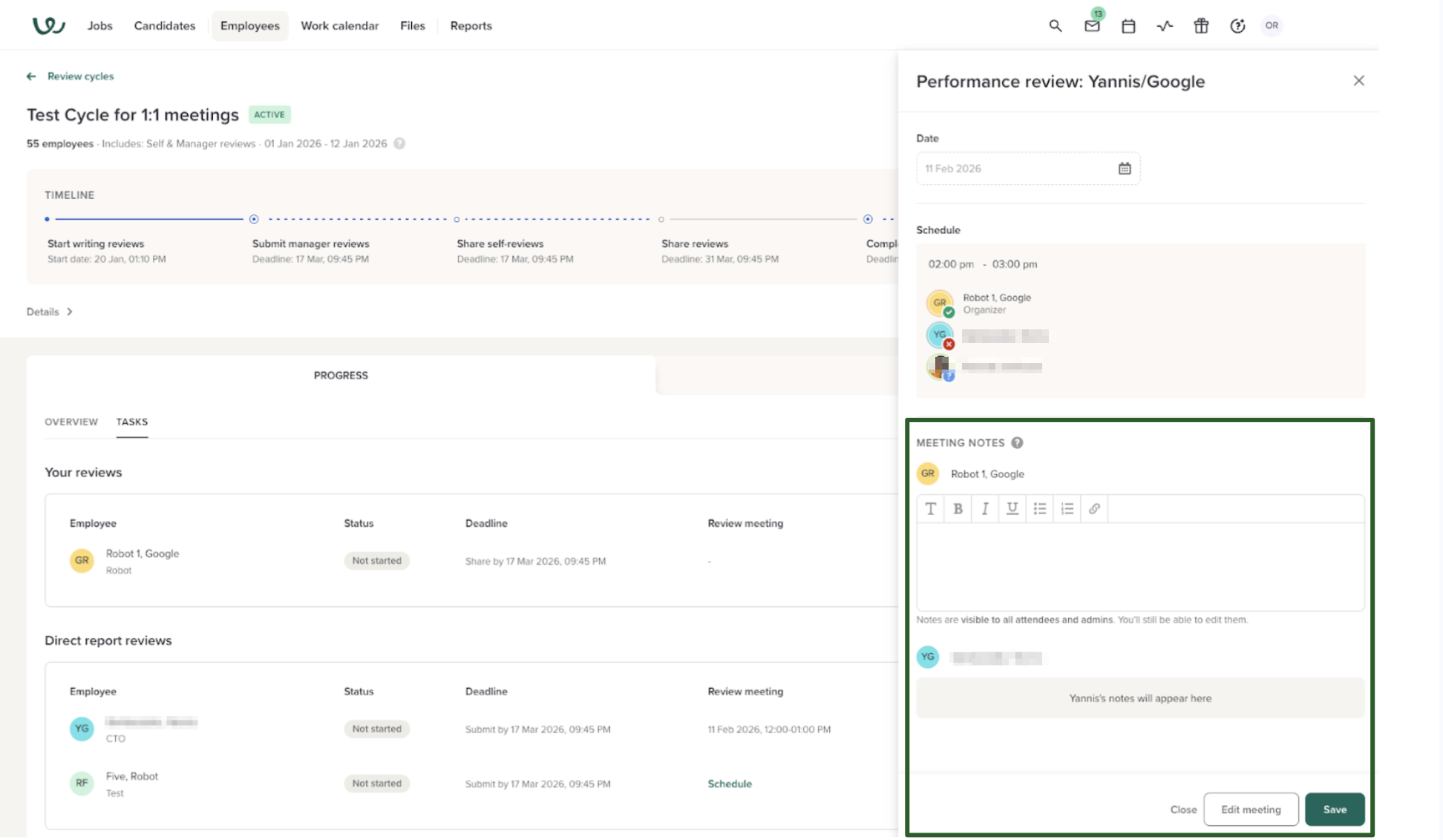
Task: Click Schedule link for Five, Robot
Action: pyautogui.click(x=729, y=784)
